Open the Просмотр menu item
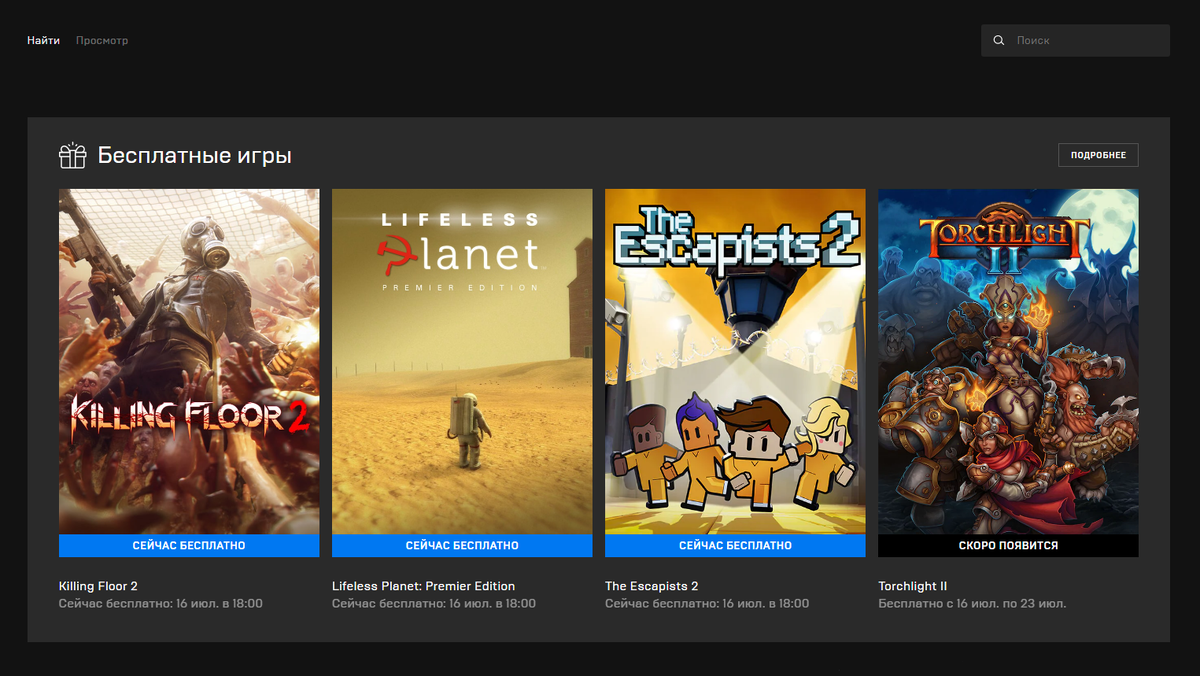1200x676 pixels. pos(101,40)
